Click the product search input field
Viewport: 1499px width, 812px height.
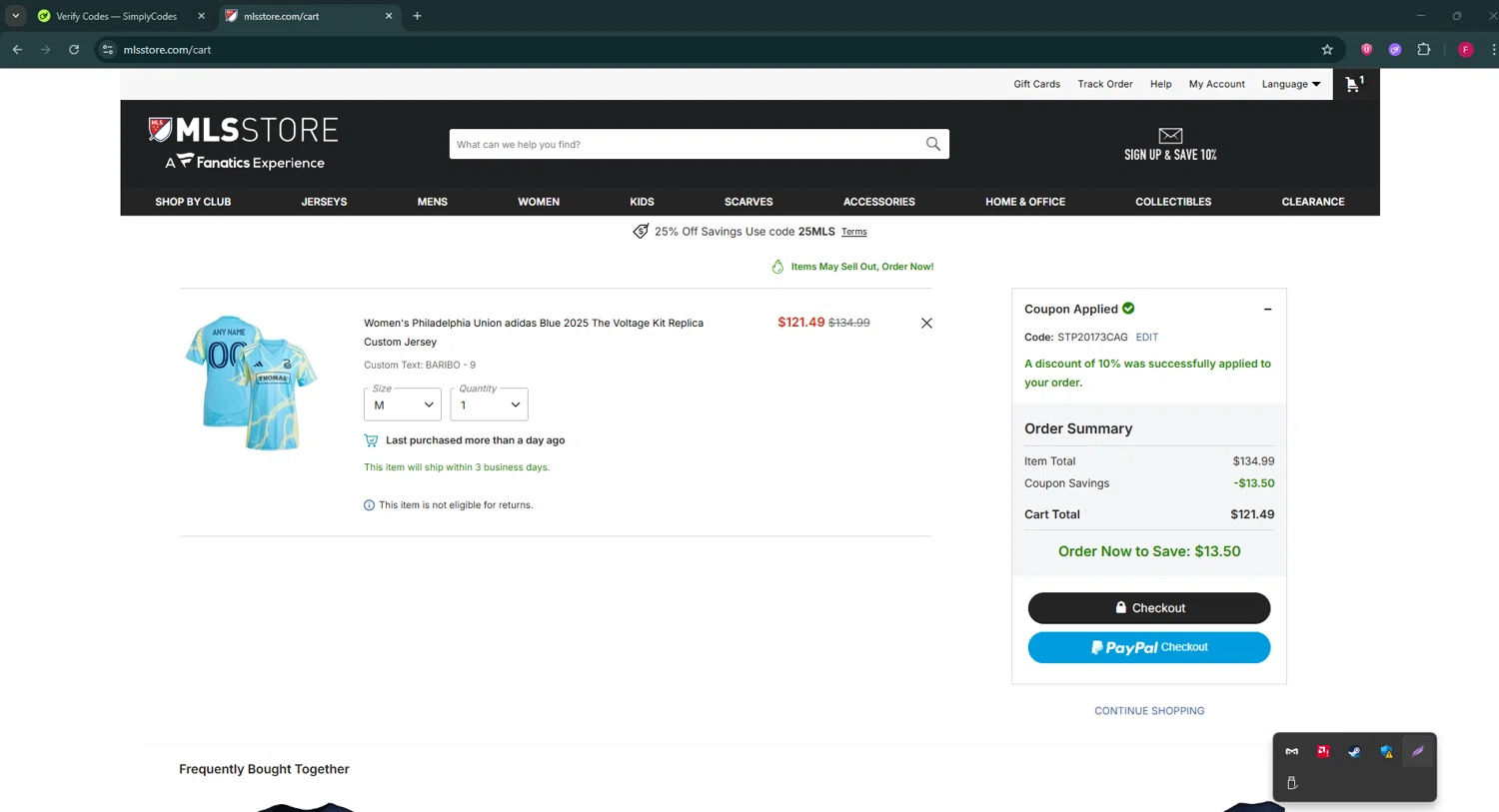point(685,144)
